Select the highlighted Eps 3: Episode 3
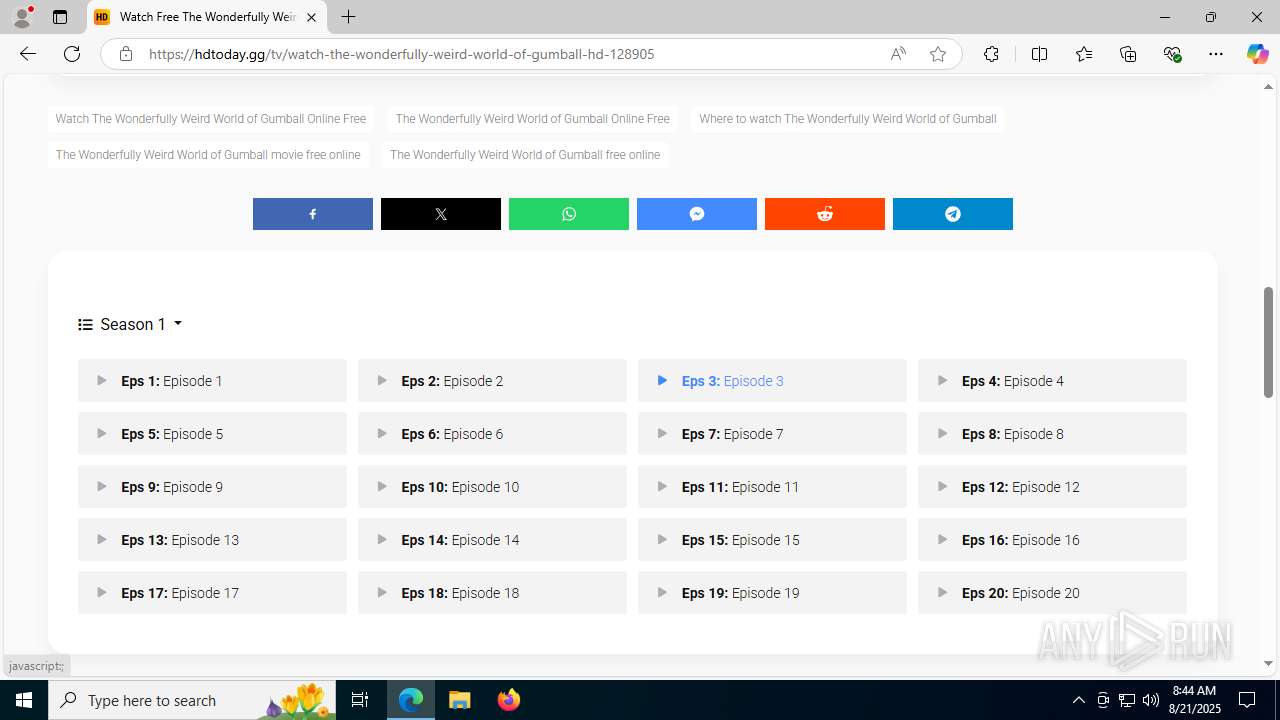Screen dimensions: 1280x720 772,381
